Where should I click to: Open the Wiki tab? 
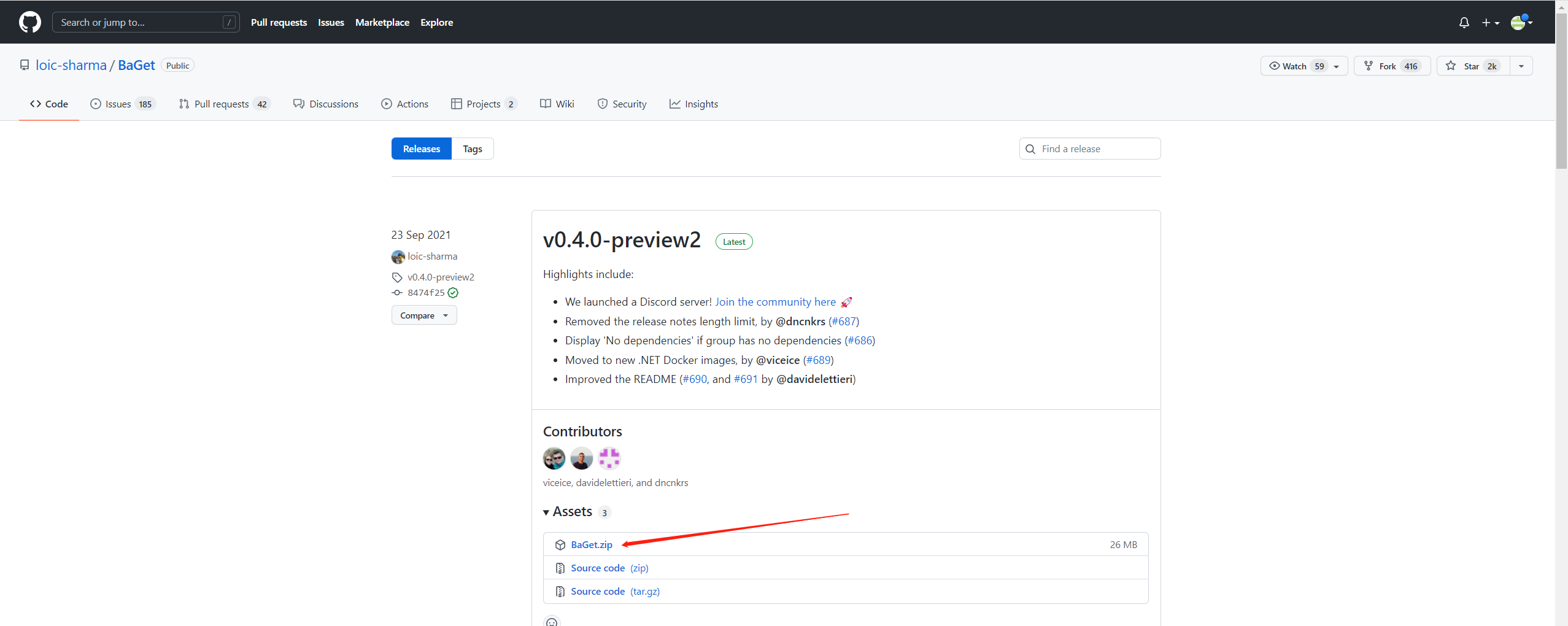click(557, 104)
